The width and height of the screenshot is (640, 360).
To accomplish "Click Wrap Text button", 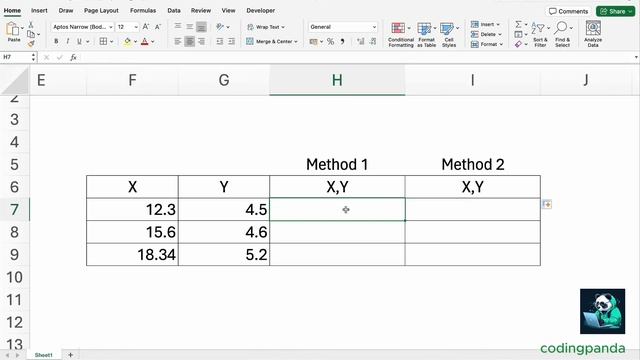I will point(266,27).
